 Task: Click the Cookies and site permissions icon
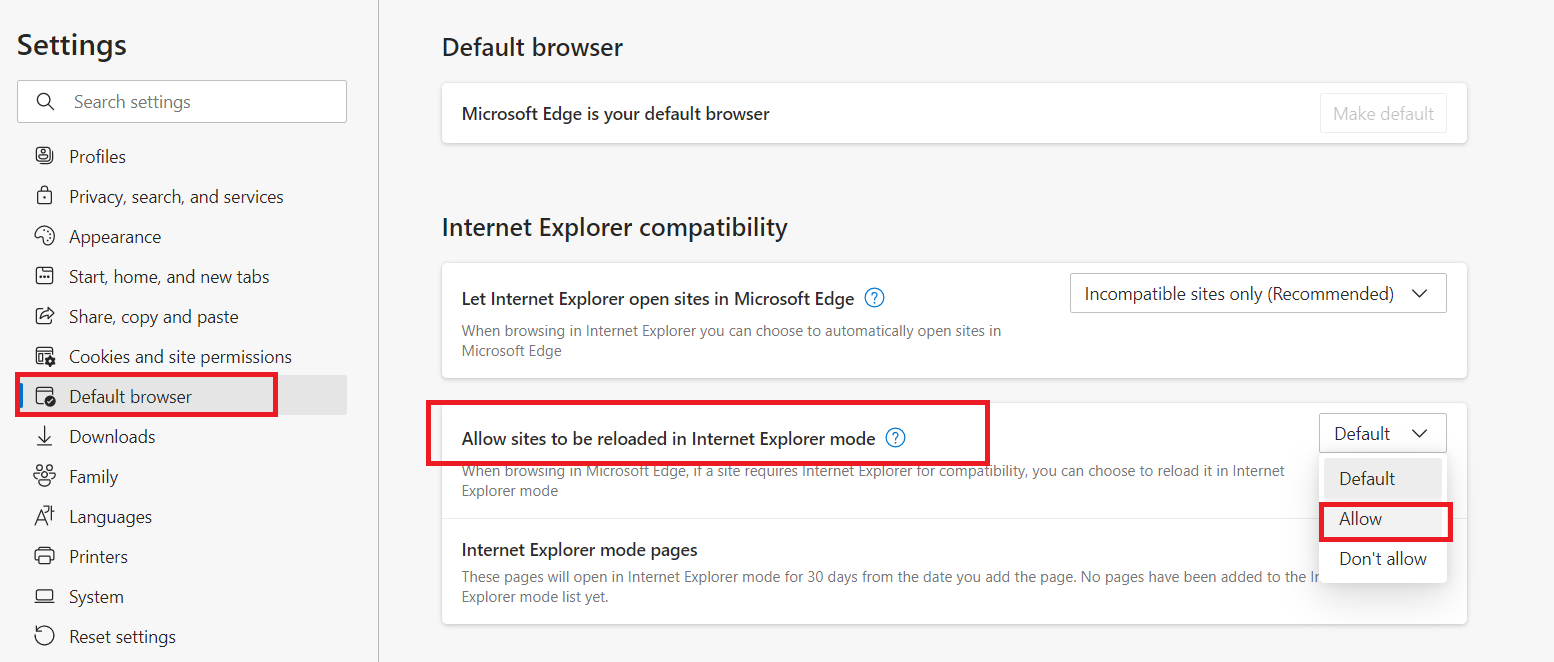44,356
